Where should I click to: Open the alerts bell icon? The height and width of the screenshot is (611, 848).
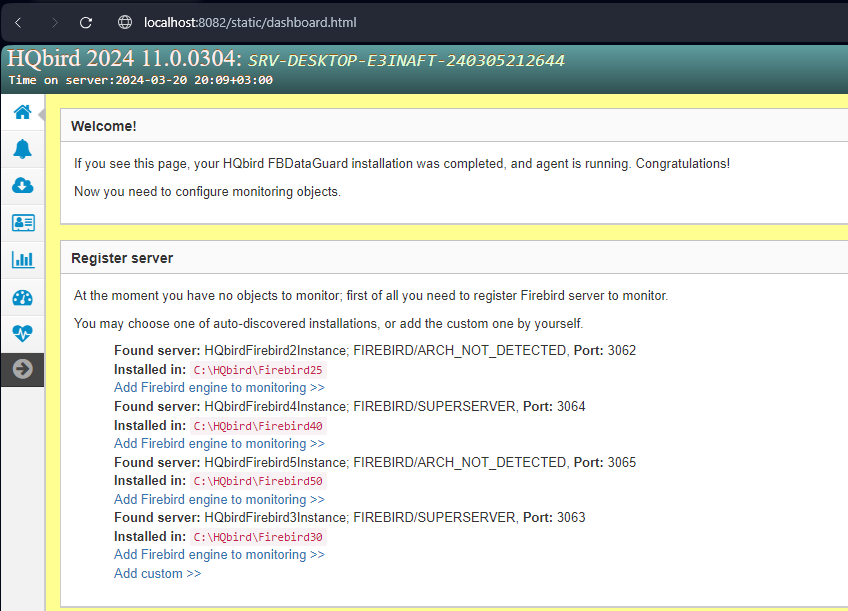point(22,149)
